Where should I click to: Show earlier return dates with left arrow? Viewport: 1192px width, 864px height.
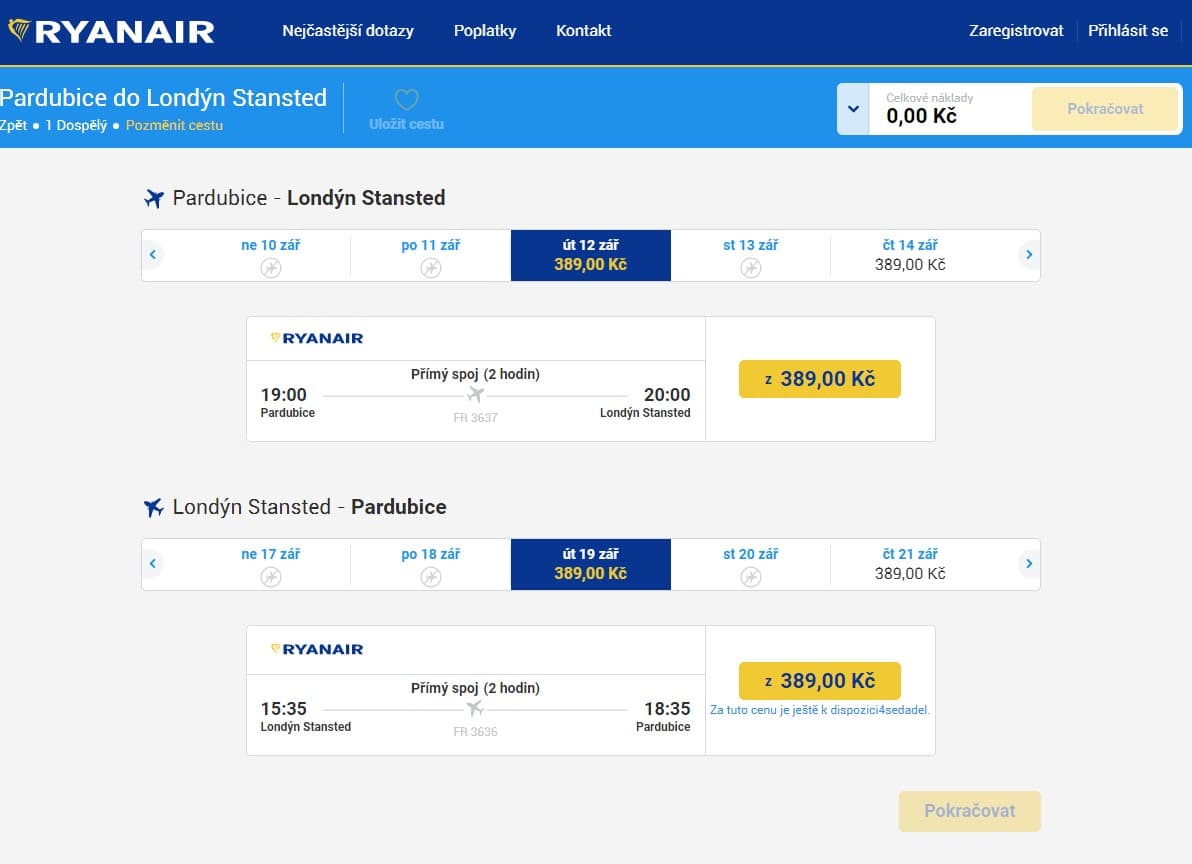click(153, 564)
